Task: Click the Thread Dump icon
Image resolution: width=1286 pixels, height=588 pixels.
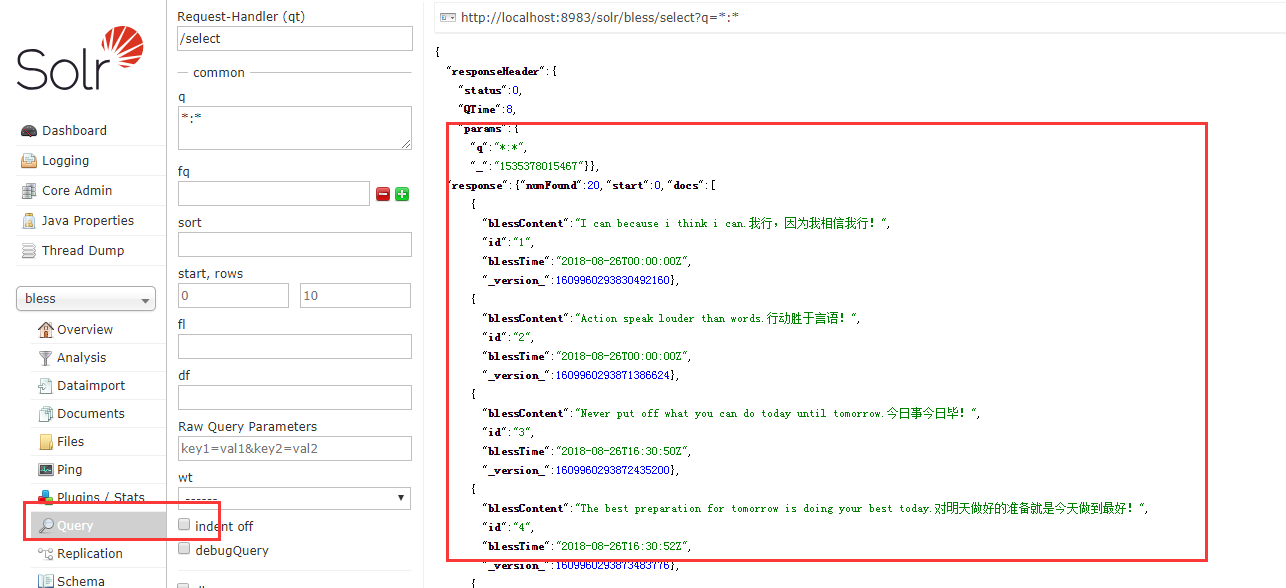Action: 28,251
